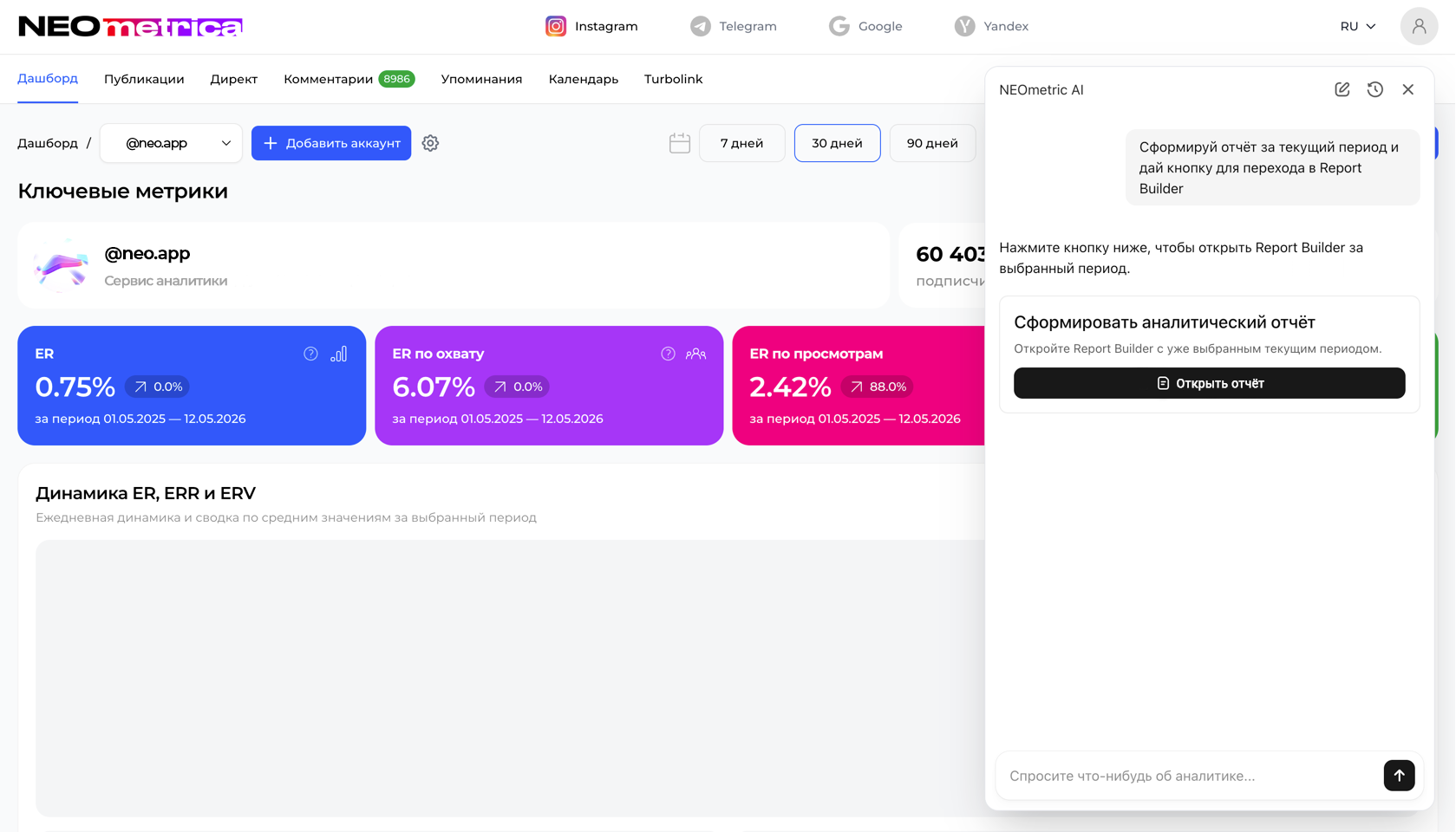Click the Сформировать аналитический отчёт title
Viewport: 1456px width, 832px height.
[1165, 322]
